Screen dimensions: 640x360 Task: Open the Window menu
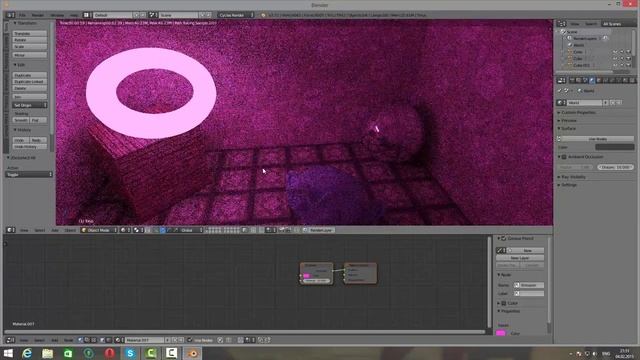(x=57, y=15)
